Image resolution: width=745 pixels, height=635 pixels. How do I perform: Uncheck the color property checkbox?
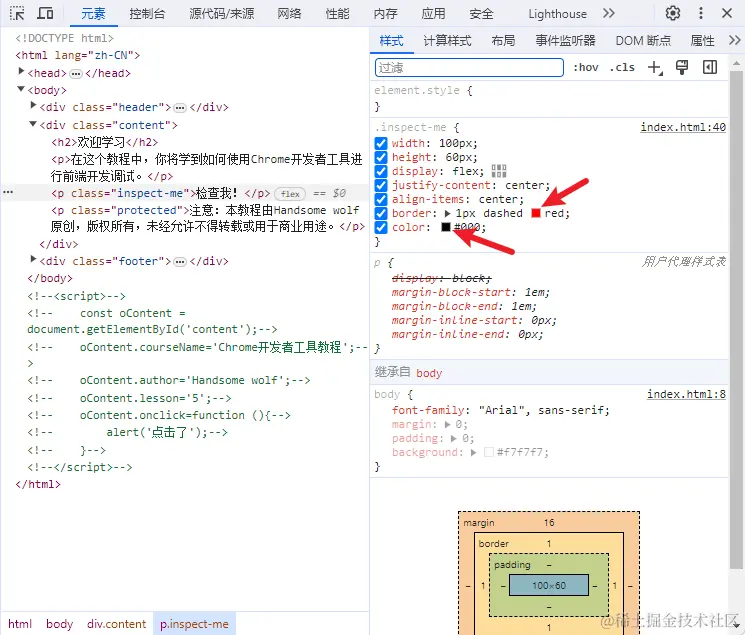[381, 227]
